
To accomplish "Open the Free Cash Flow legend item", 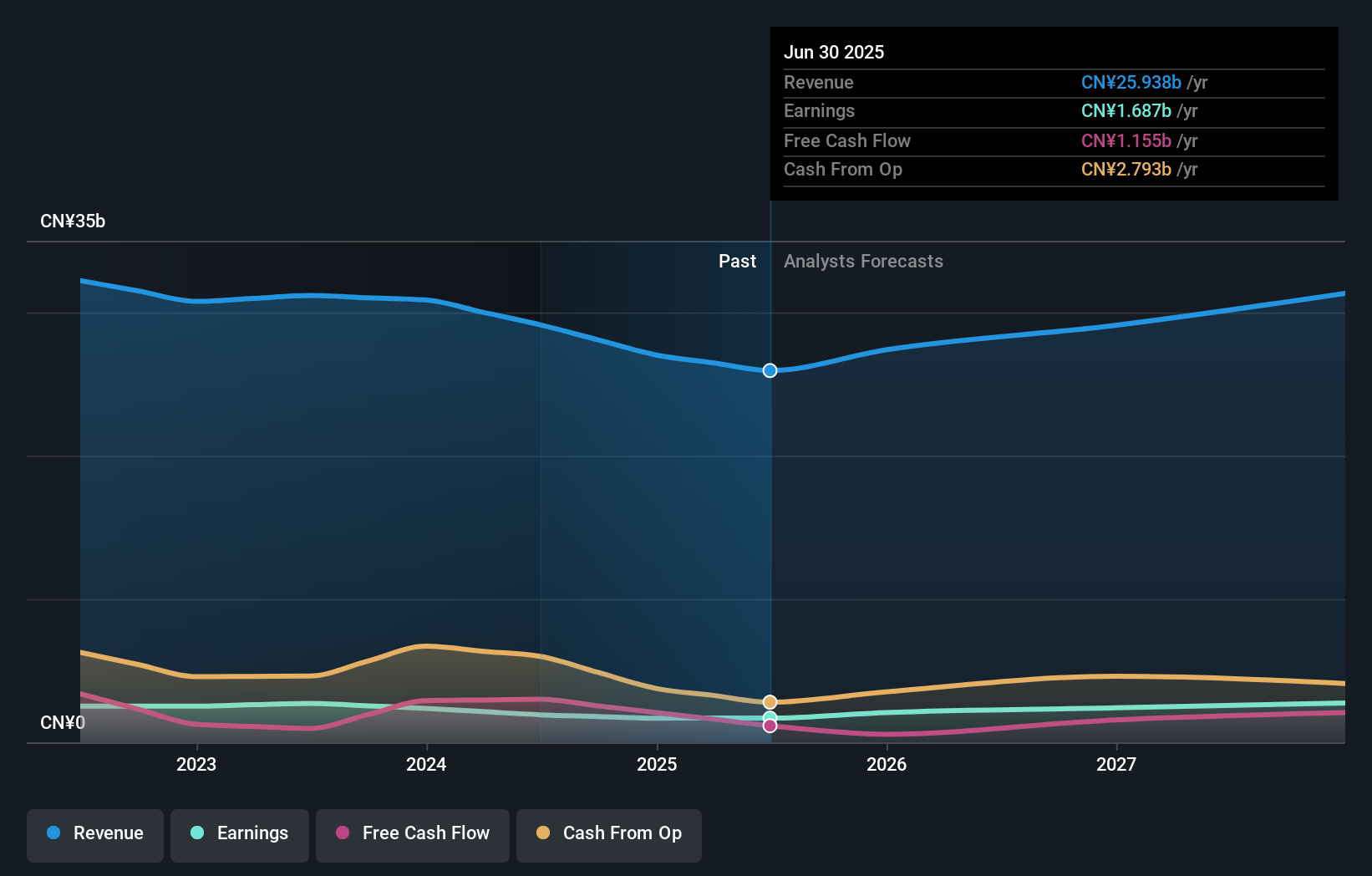I will tap(412, 834).
